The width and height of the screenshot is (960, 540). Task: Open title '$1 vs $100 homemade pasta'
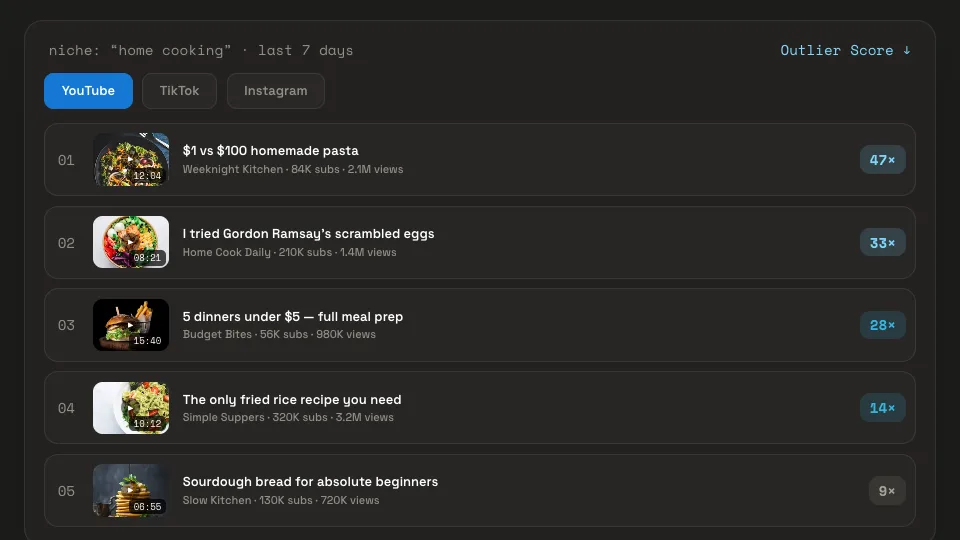tap(271, 151)
